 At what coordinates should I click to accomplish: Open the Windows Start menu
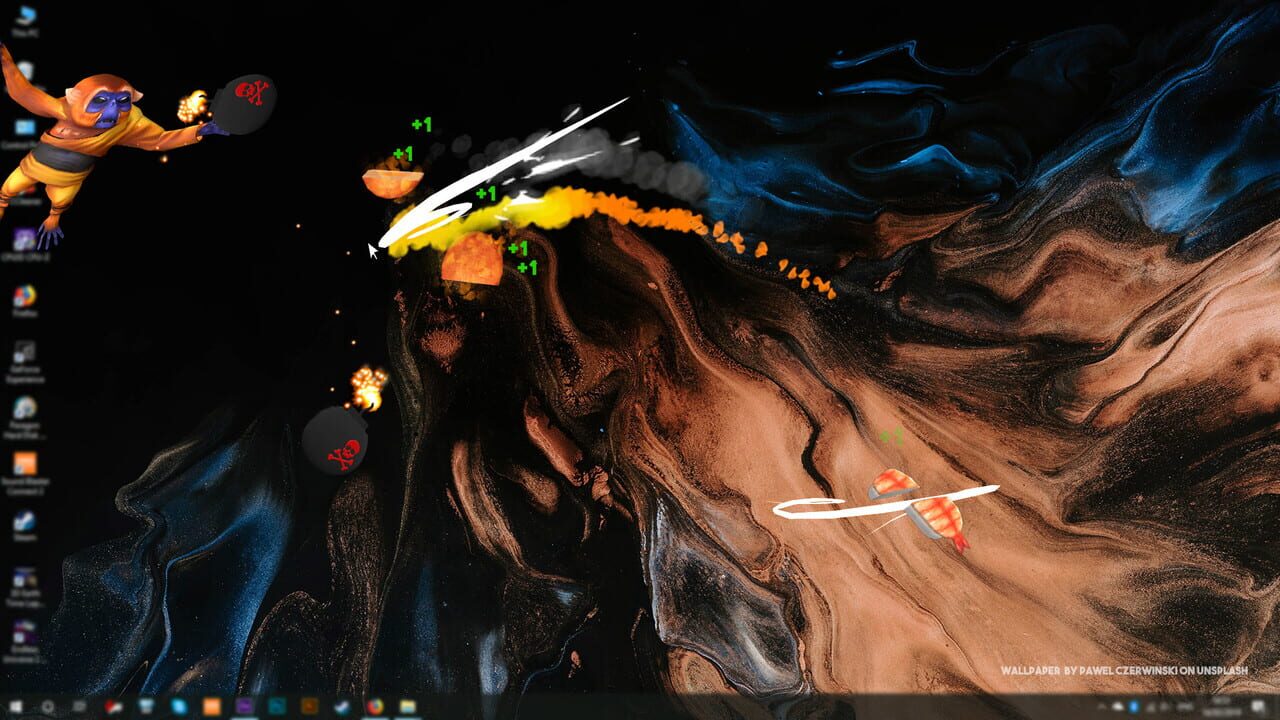[x=16, y=707]
